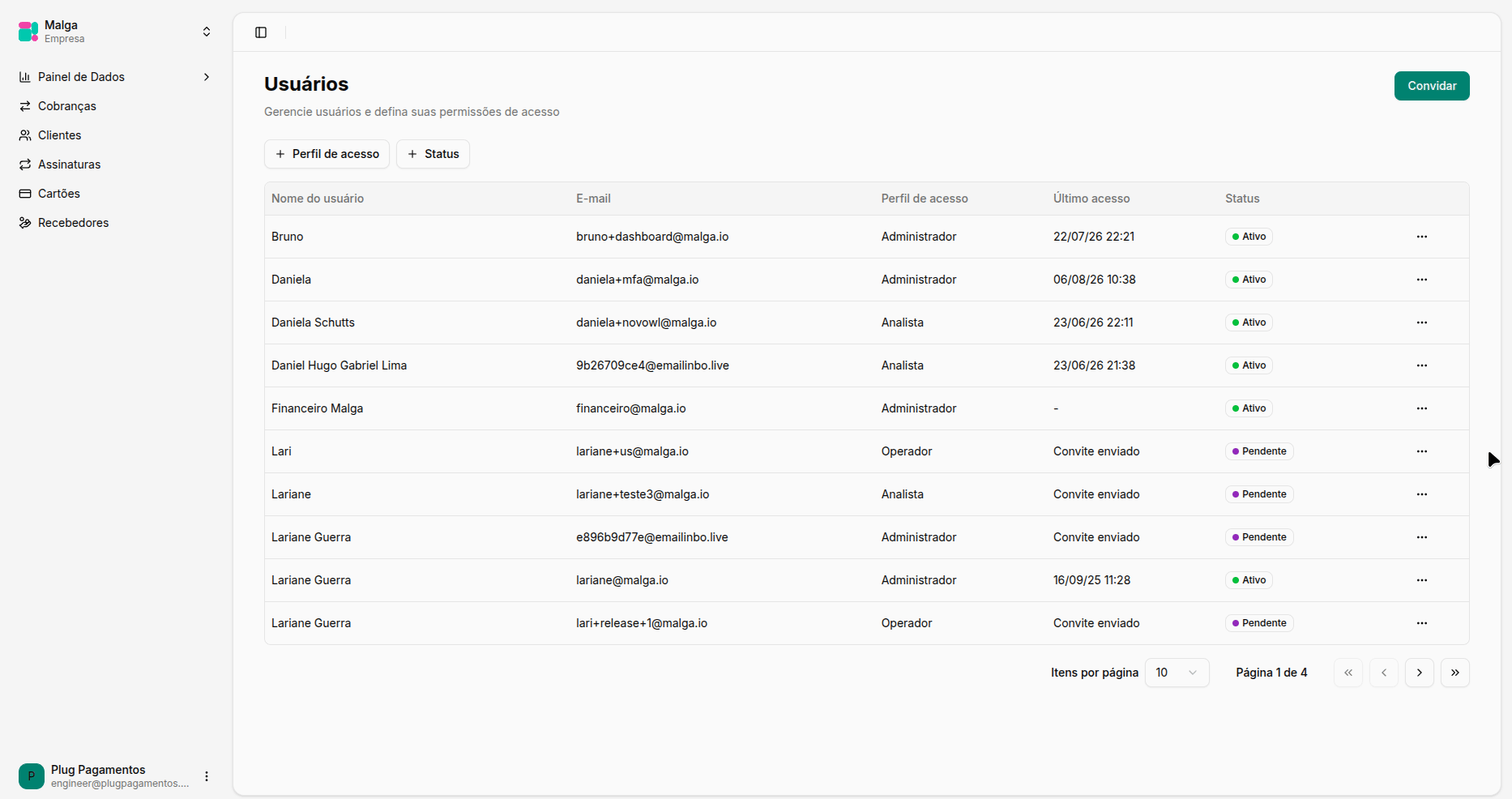Go to Cobranças section

115,106
